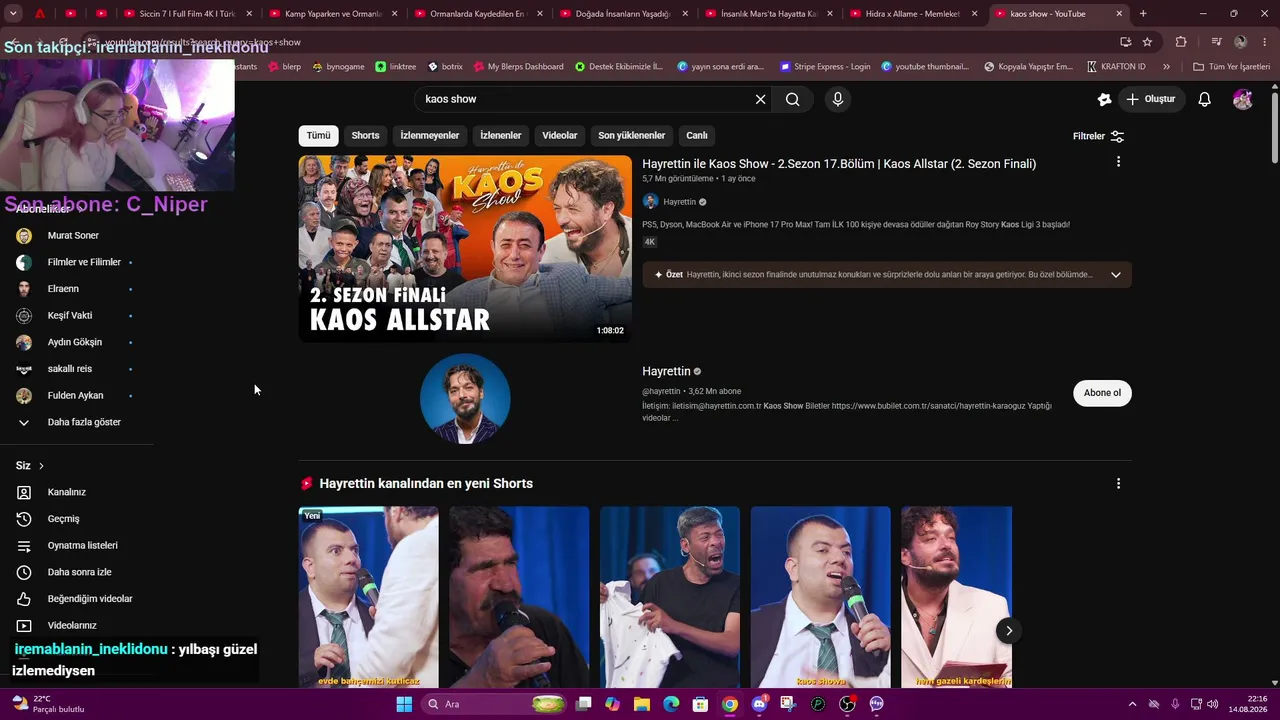Open Keşif Vakti subscription channel
This screenshot has height=720, width=1280.
(70, 316)
